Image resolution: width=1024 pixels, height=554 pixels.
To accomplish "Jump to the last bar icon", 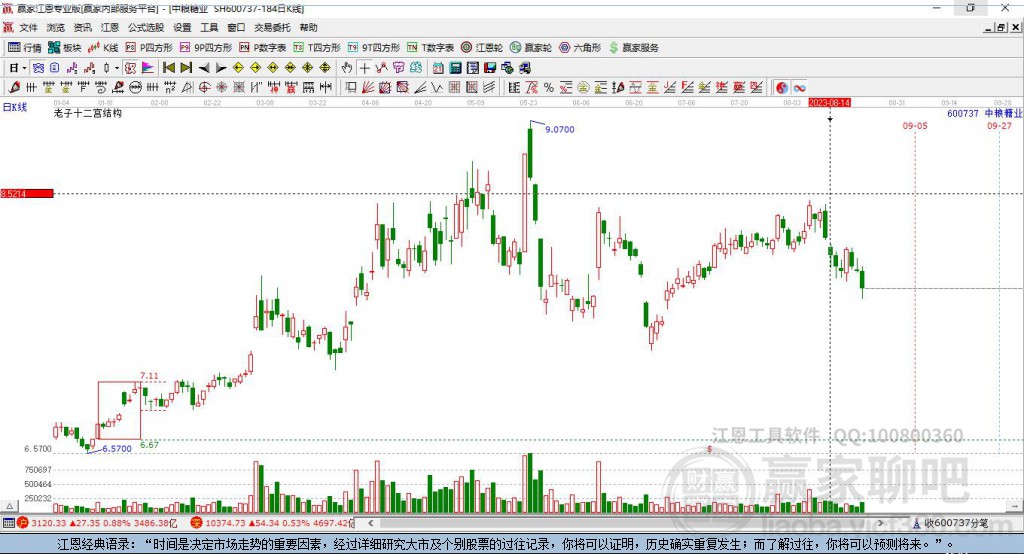I will pos(186,68).
